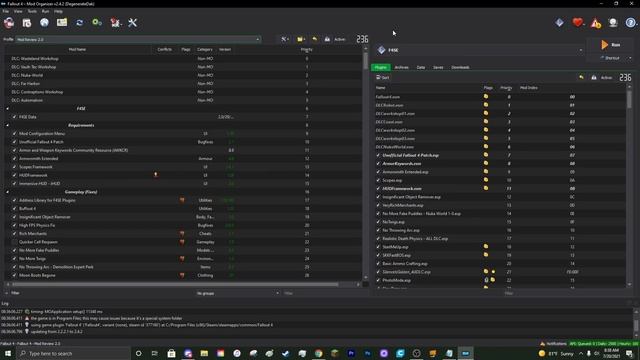Click the mod list vertical scrollbar

(365, 61)
